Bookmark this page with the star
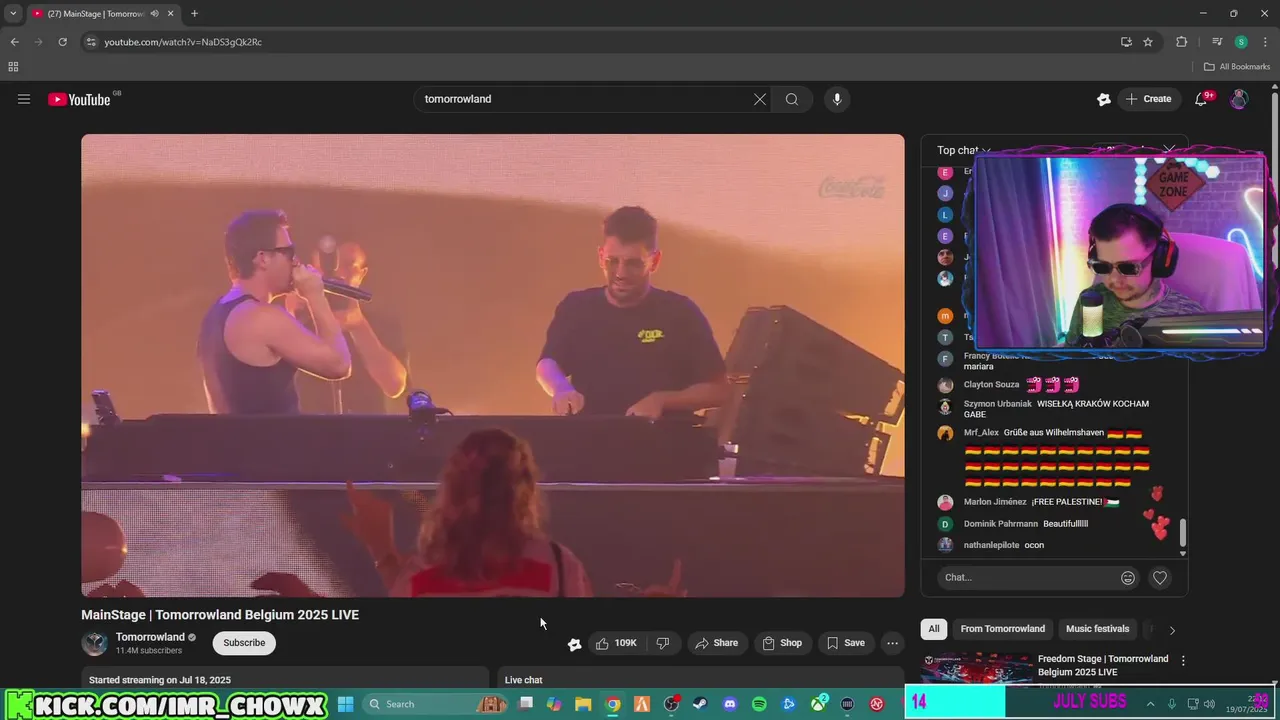Screen dimensions: 1280x720 point(1148,42)
